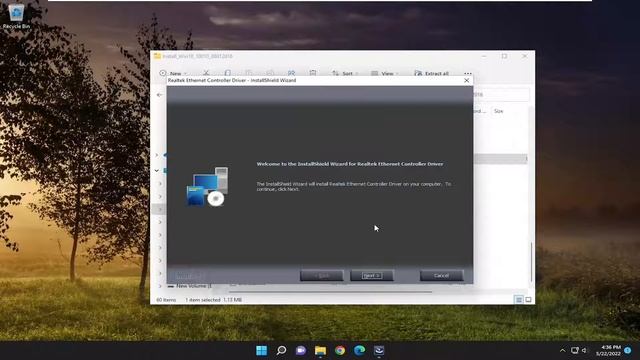Click the "60 items" status text
640x360 pixels.
166,300
